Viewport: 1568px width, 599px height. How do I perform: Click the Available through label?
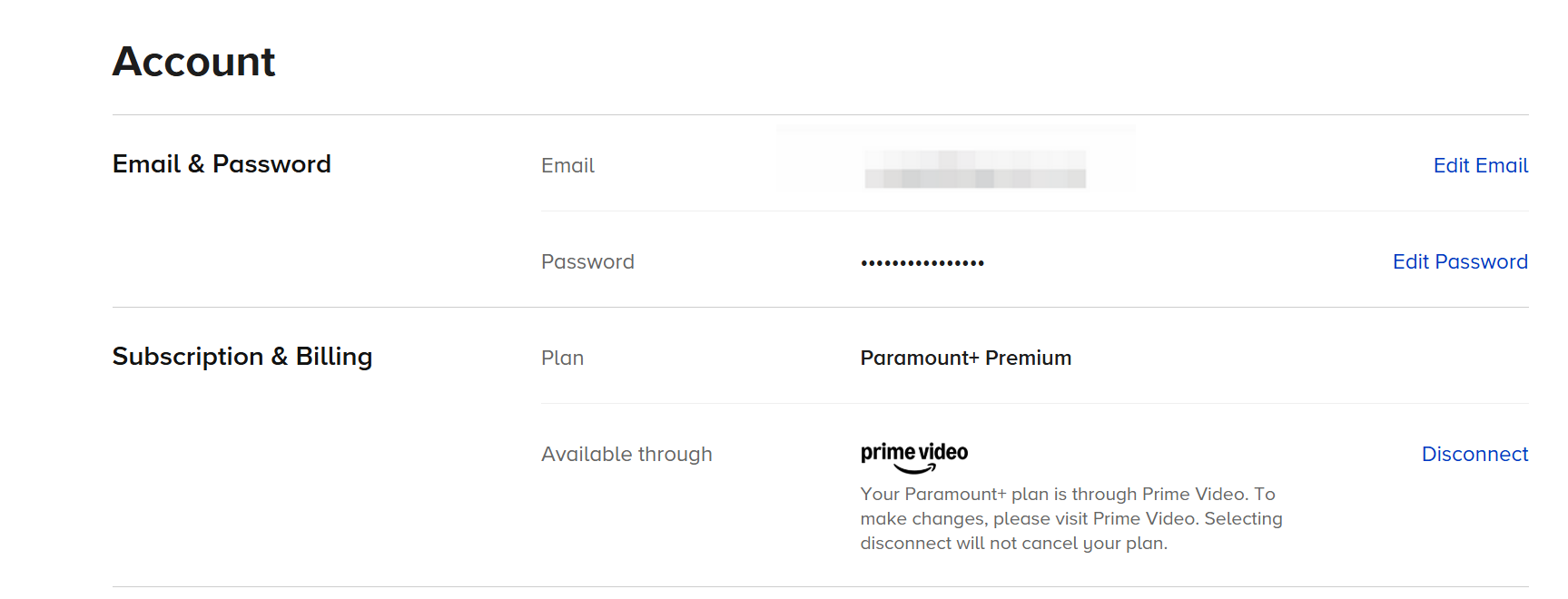tap(626, 455)
